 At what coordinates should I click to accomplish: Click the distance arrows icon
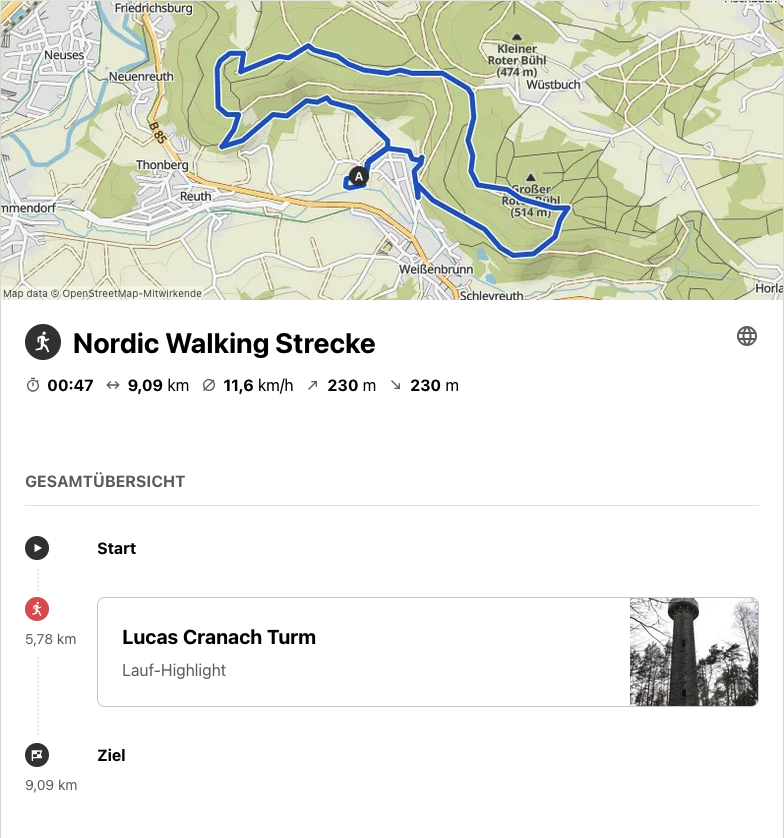tap(112, 385)
